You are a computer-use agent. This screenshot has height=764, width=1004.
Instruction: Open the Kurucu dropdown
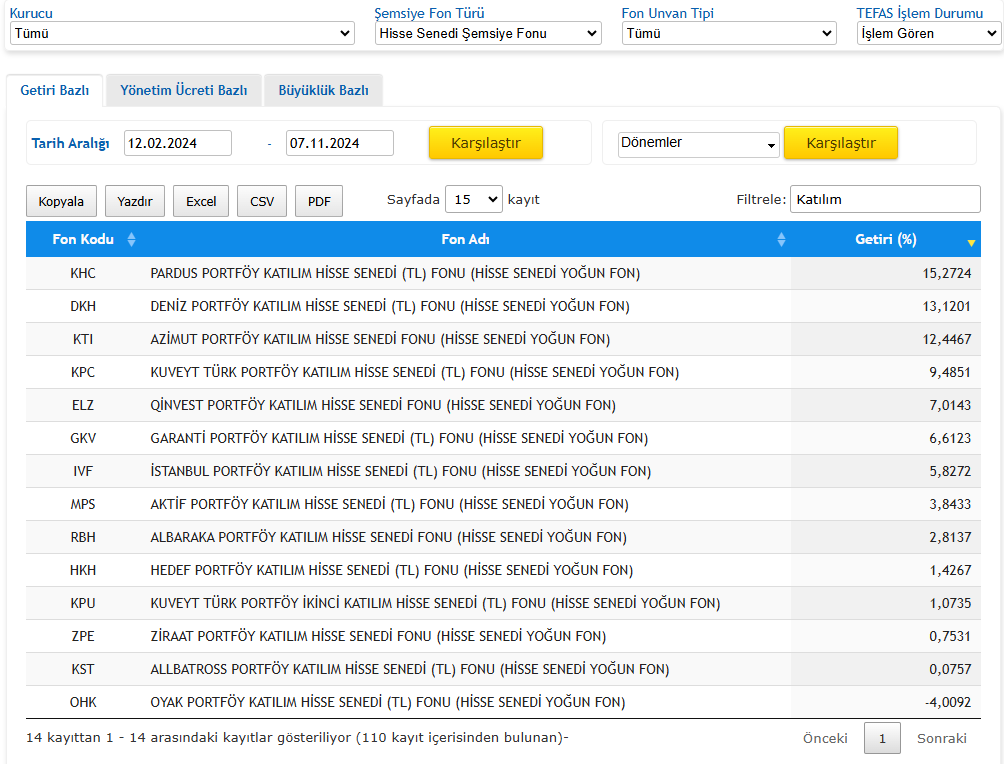(x=182, y=33)
